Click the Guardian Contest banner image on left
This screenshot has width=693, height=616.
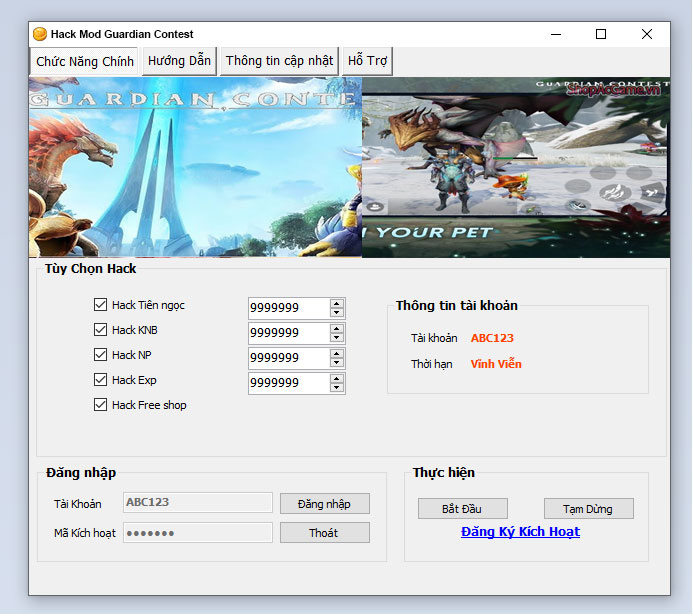click(x=195, y=167)
